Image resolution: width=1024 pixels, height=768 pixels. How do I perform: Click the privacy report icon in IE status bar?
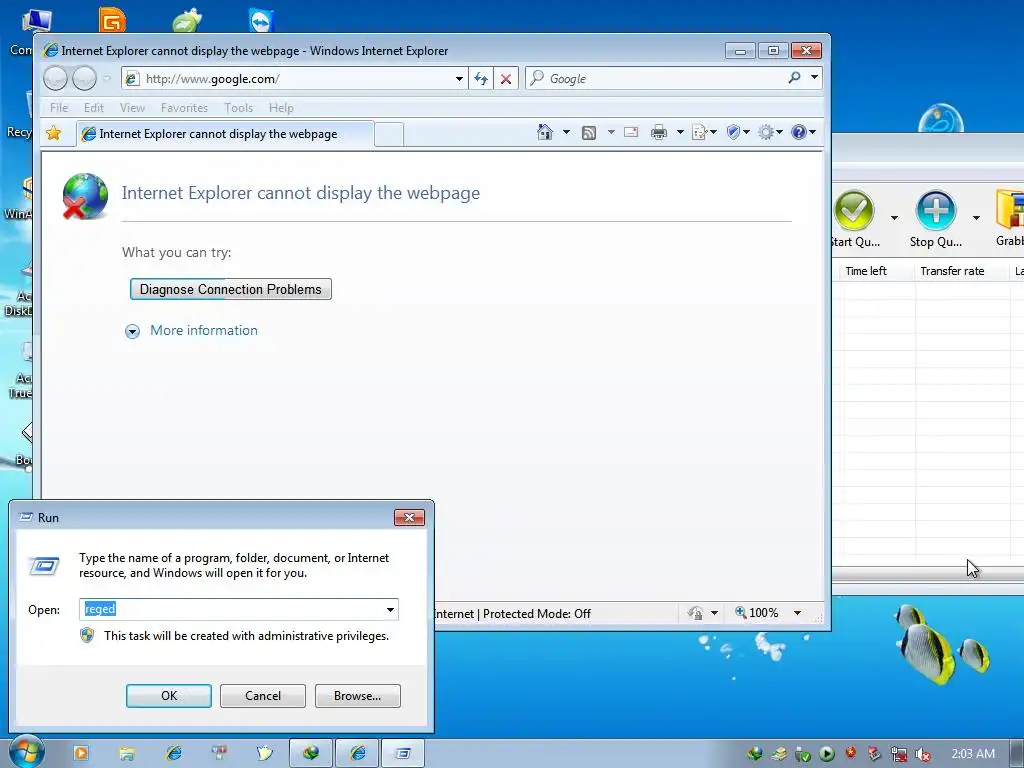pos(696,613)
